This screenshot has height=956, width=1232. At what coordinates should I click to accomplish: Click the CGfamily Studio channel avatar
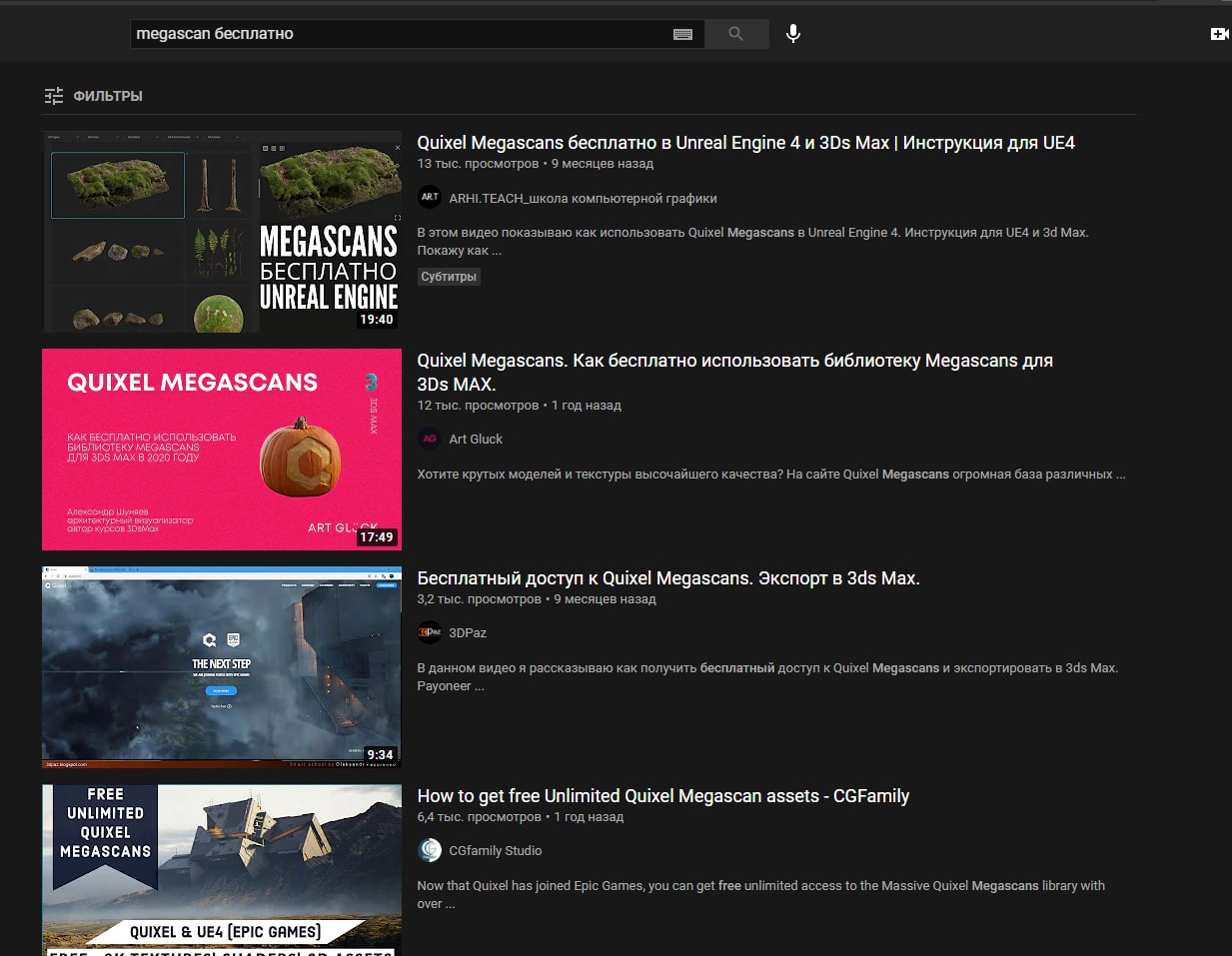coord(430,850)
